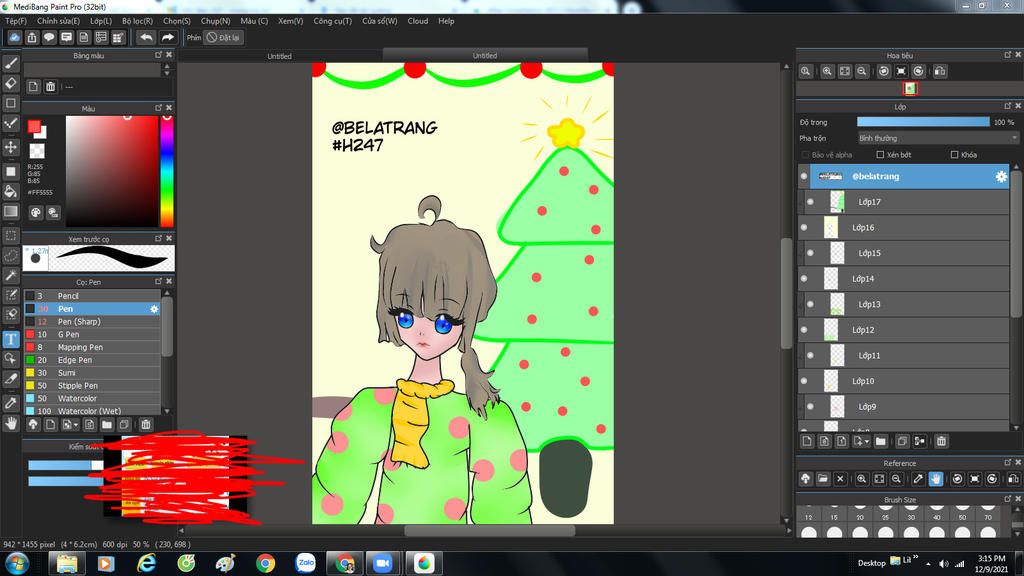This screenshot has height=576, width=1024.
Task: Open the Lớp(L) menu
Action: click(x=101, y=21)
